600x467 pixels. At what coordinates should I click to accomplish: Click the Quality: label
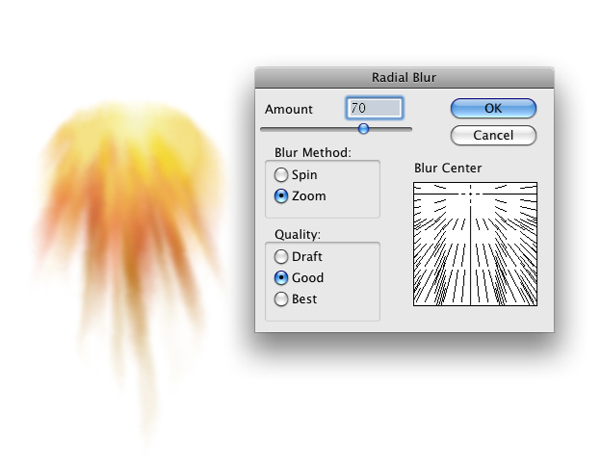pyautogui.click(x=297, y=234)
